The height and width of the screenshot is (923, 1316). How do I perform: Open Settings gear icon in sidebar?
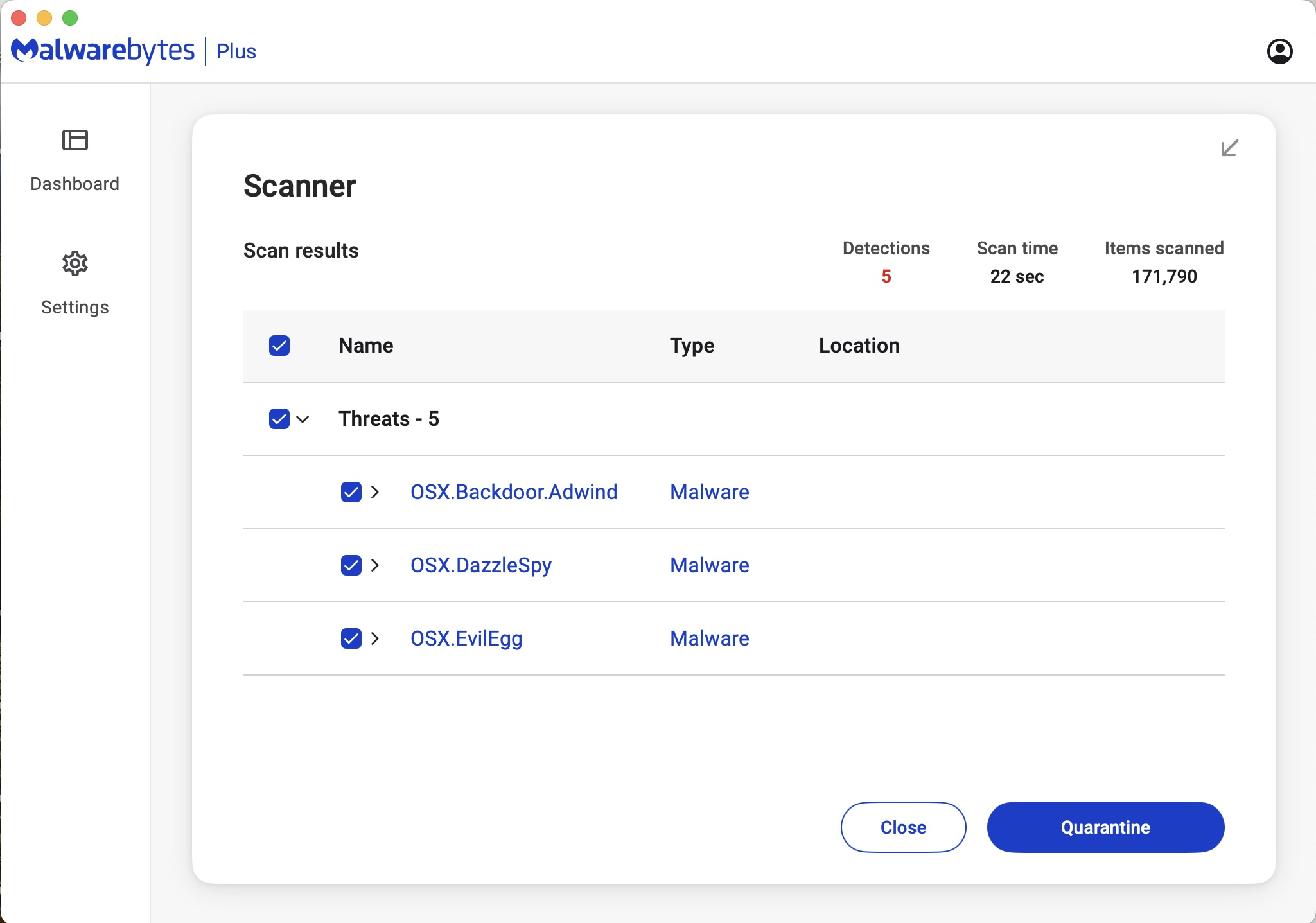pyautogui.click(x=75, y=263)
